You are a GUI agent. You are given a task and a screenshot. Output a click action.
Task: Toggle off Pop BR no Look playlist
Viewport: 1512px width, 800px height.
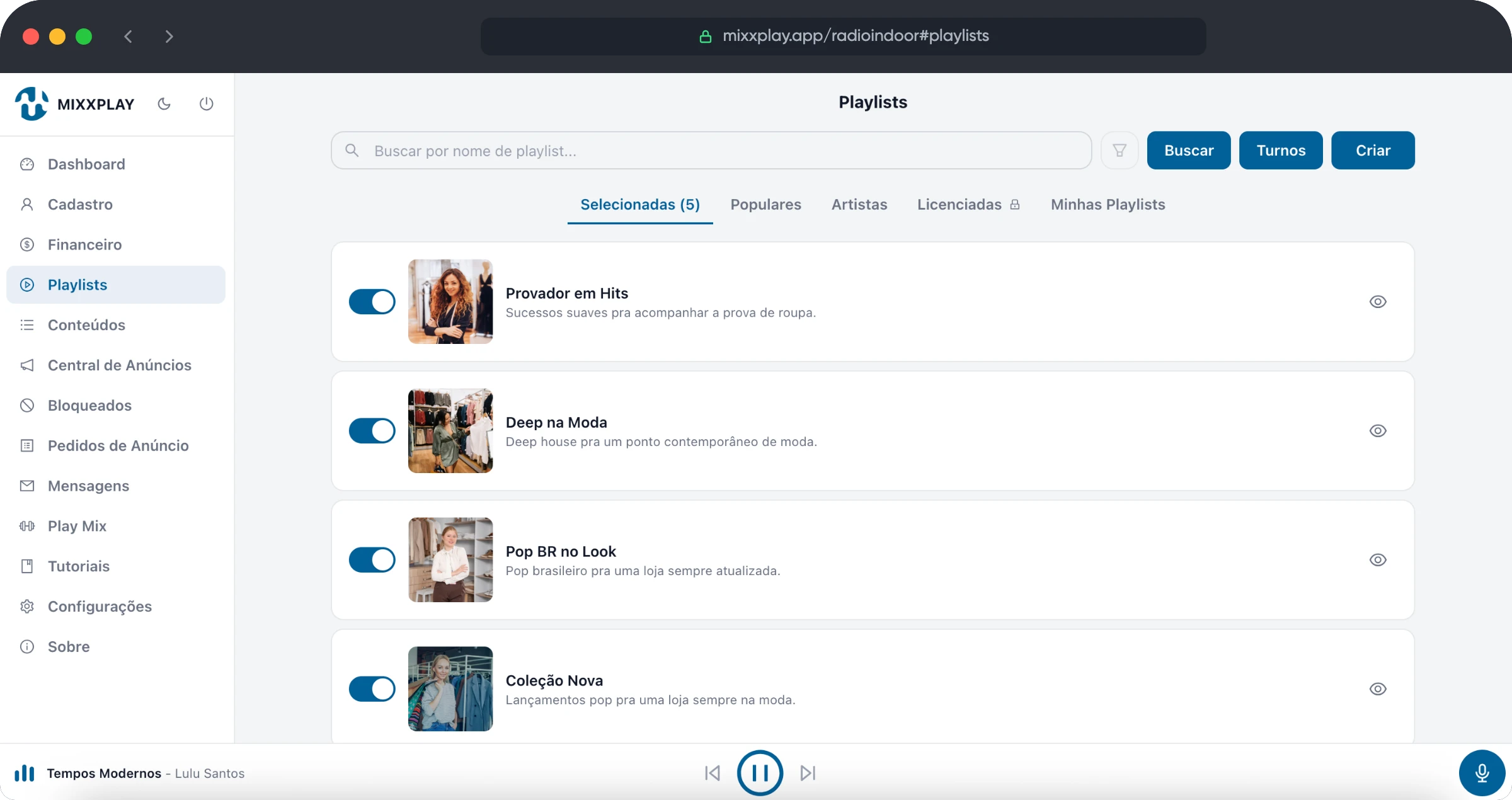pyautogui.click(x=372, y=560)
